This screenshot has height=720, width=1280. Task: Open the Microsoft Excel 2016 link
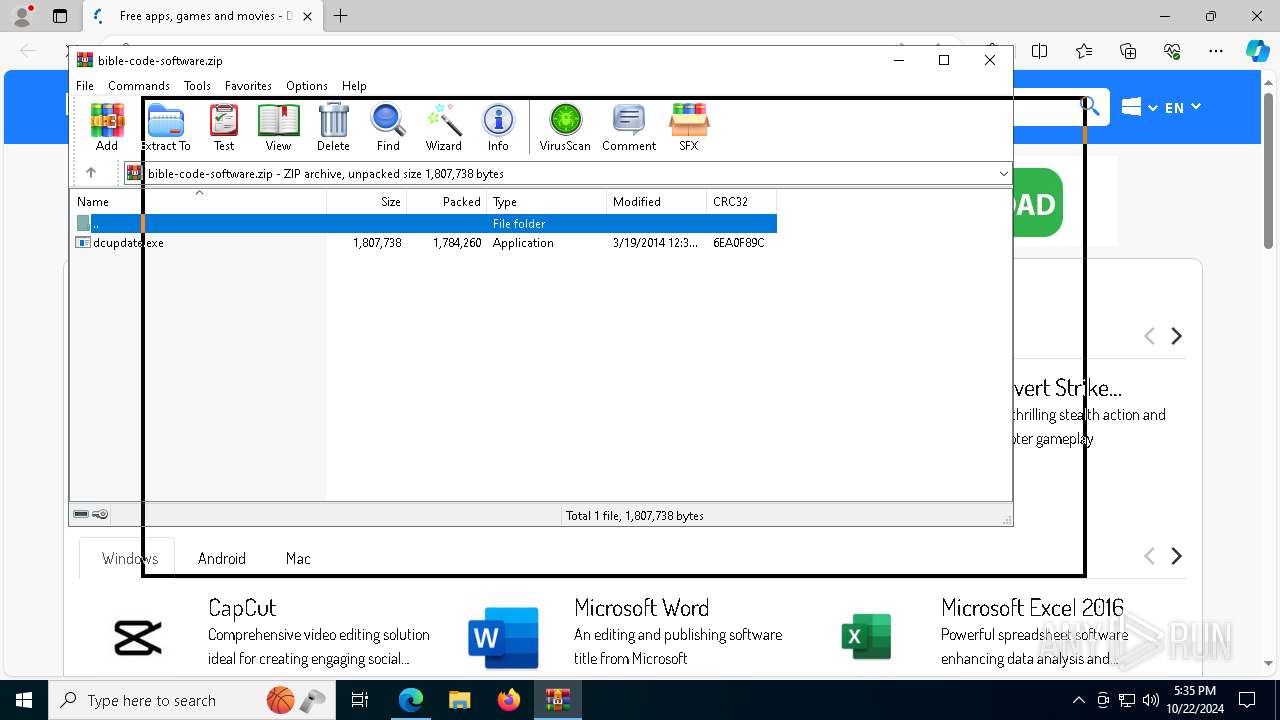tap(1032, 607)
